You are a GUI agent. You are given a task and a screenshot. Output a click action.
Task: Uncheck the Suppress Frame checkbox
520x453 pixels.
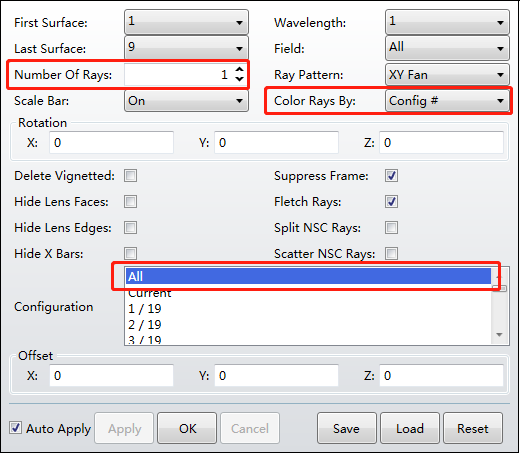tap(391, 175)
